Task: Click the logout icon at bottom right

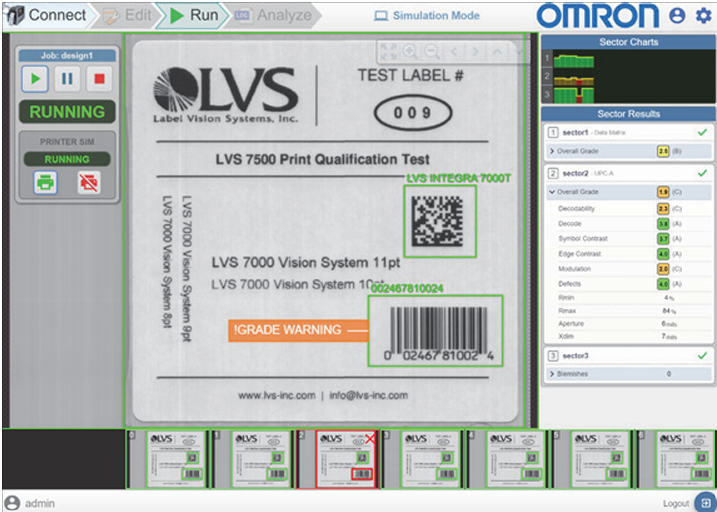Action: click(705, 502)
